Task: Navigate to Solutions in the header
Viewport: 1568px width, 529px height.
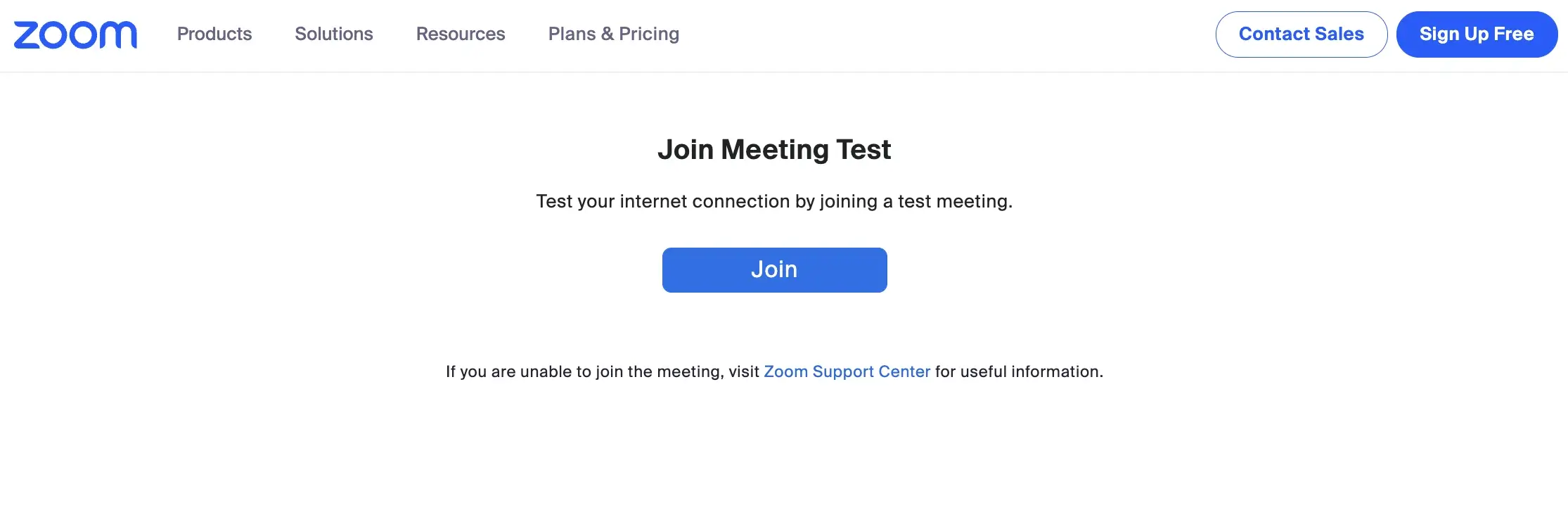Action: tap(333, 34)
